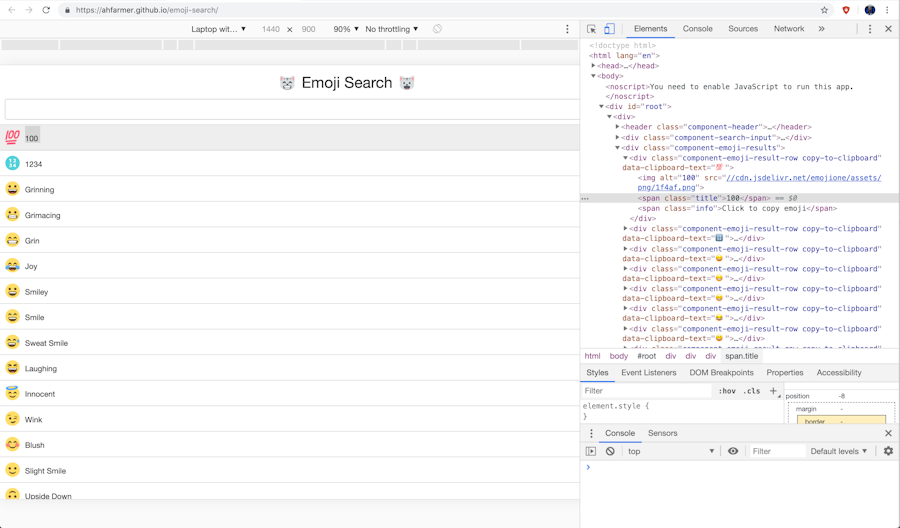The width and height of the screenshot is (900, 528).
Task: Click the emoji search input field
Action: tap(292, 109)
